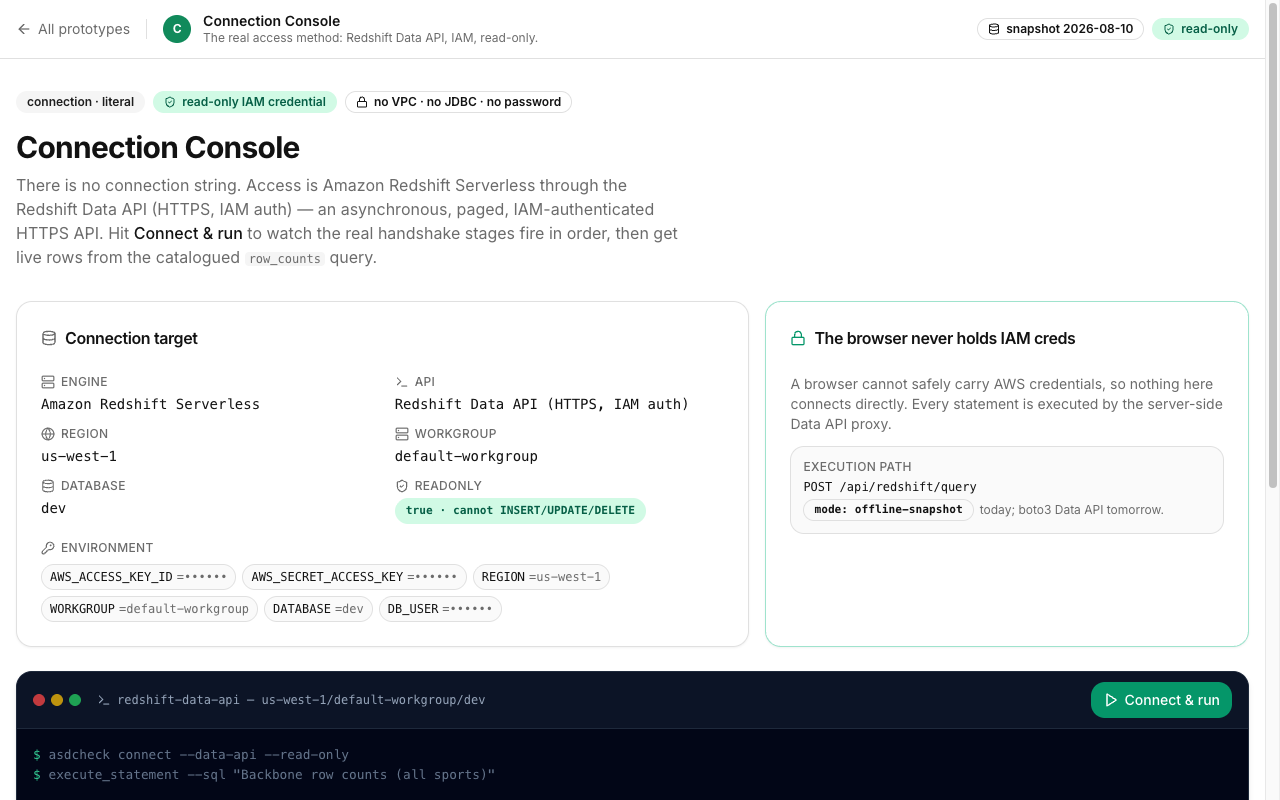Click the server icon next to ENGINE
Viewport: 1280px width, 800px height.
[48, 382]
